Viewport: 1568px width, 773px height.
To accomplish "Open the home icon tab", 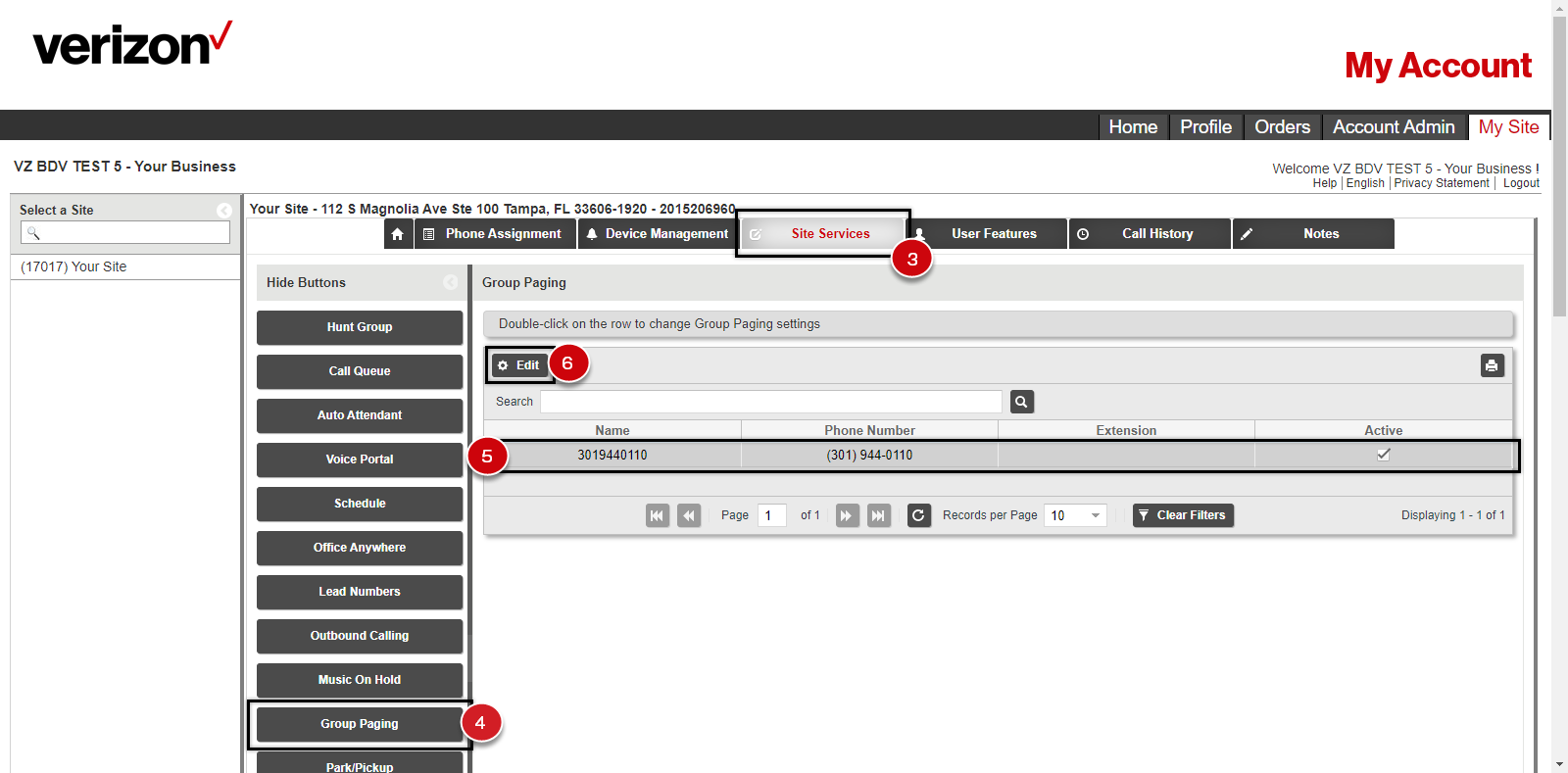I will click(398, 234).
